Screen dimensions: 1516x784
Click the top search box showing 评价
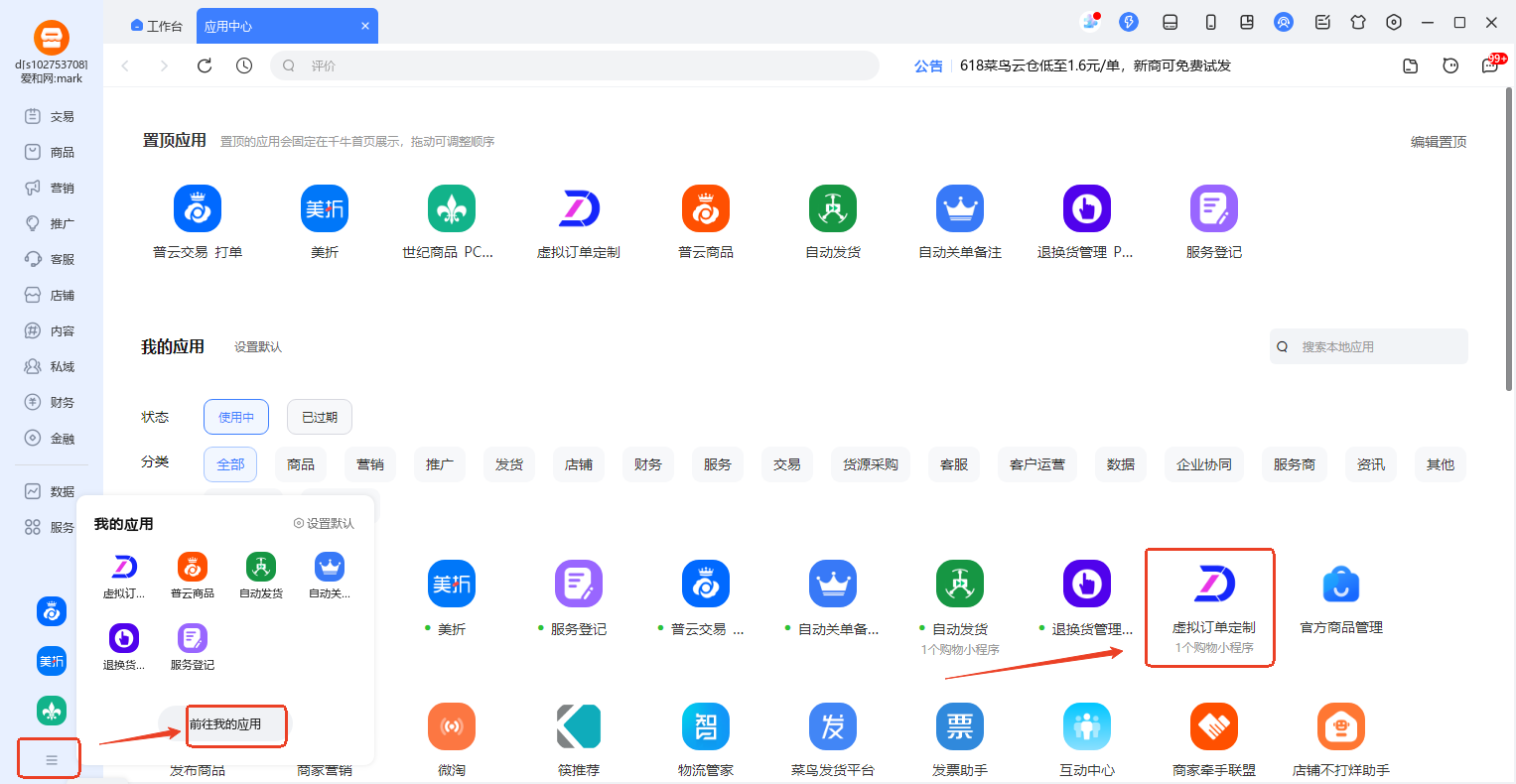(575, 65)
